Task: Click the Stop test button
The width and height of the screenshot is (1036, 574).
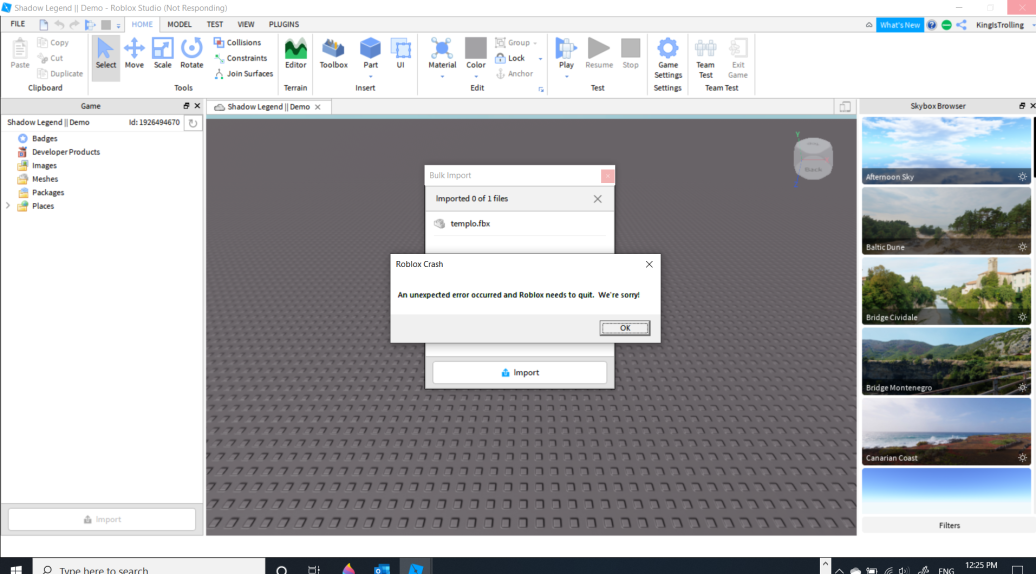Action: pos(630,54)
